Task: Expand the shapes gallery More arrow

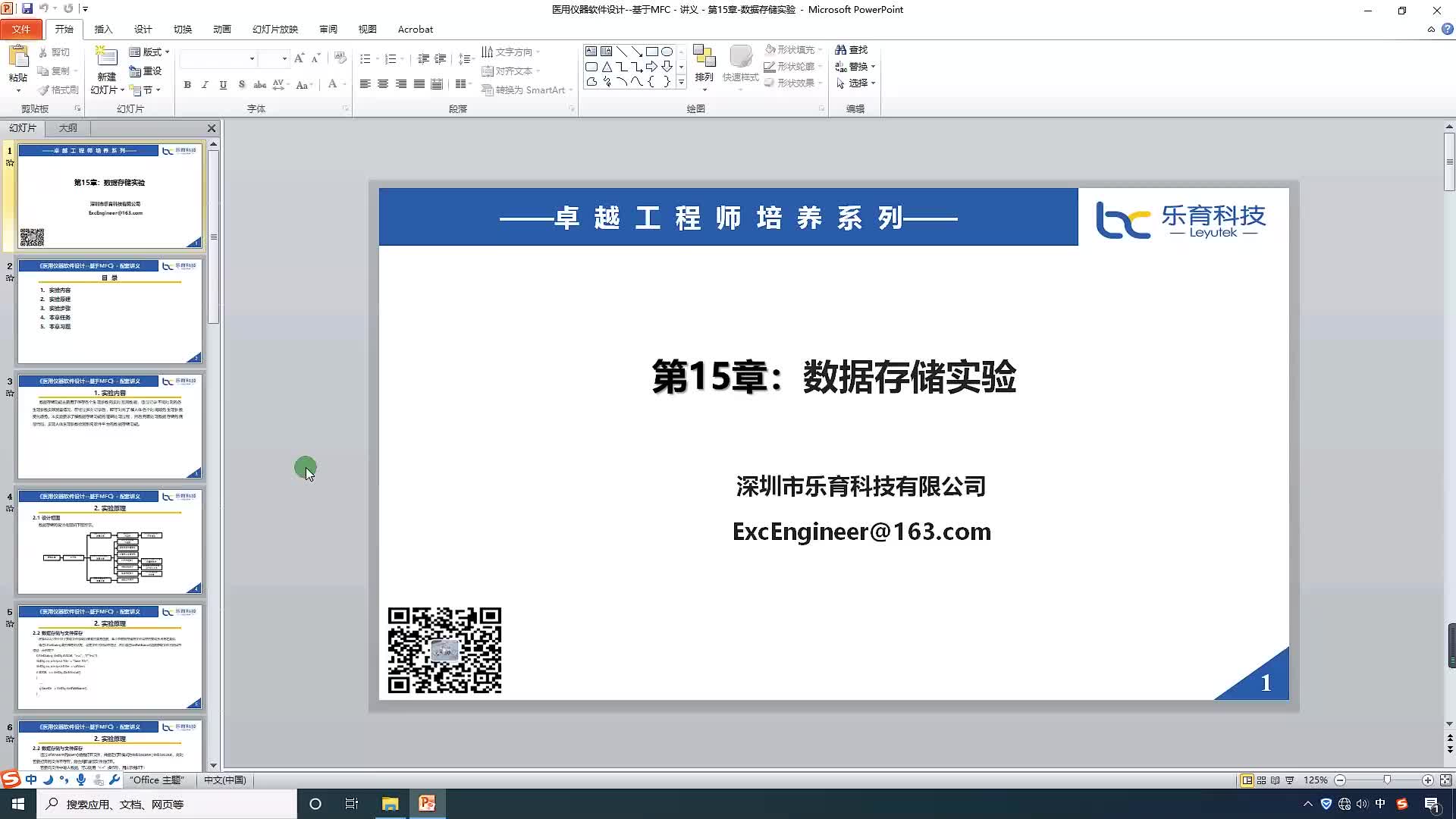Action: point(681,82)
